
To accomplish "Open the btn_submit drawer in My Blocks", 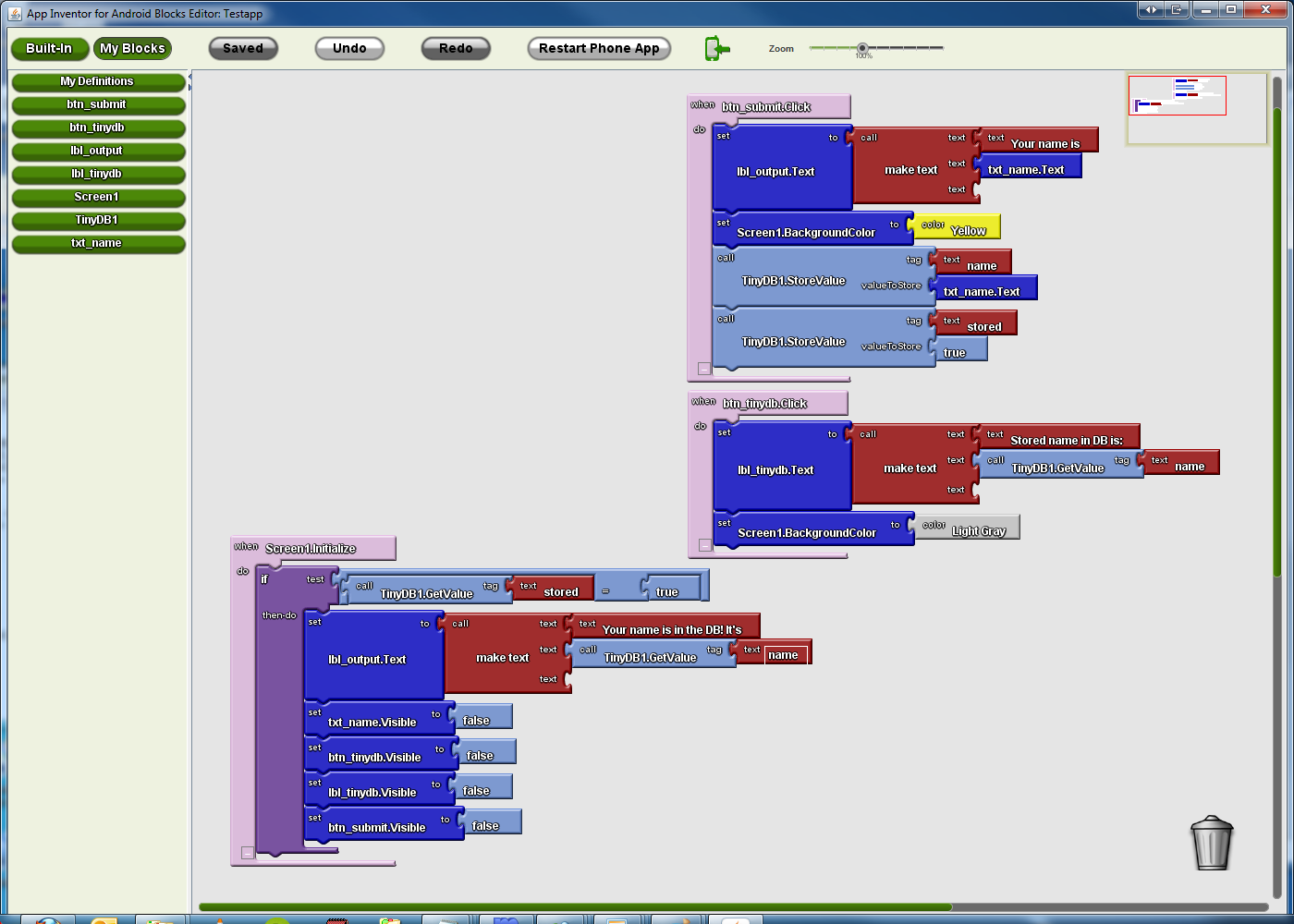I will tap(97, 105).
